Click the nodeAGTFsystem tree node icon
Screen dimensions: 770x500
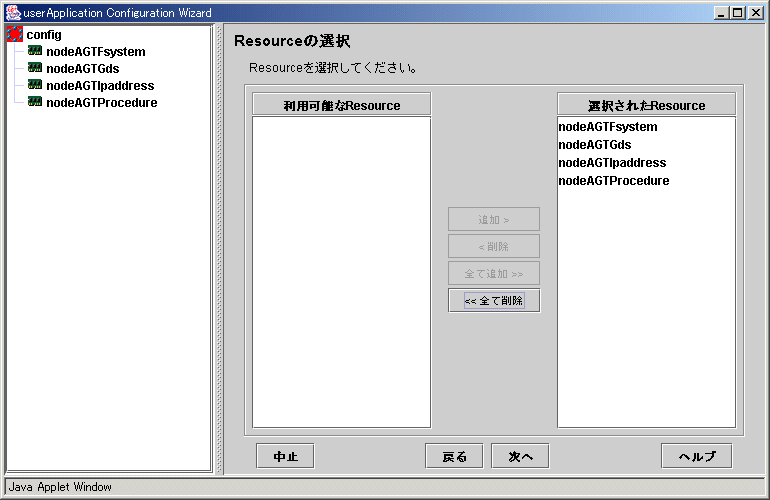pyautogui.click(x=35, y=50)
